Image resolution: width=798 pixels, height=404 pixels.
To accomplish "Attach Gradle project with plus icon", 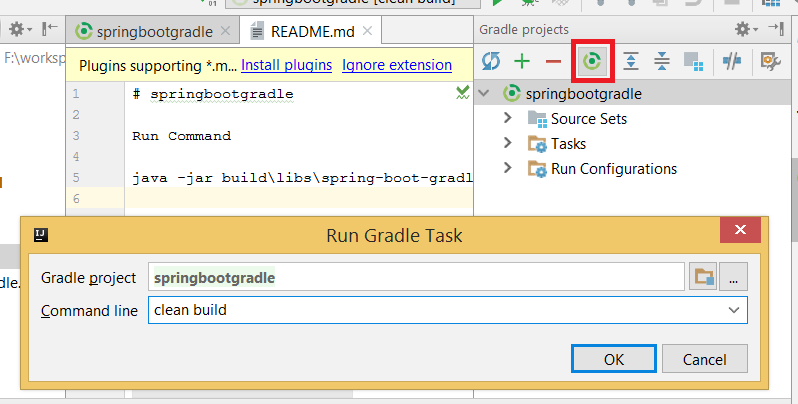I will (x=522, y=62).
